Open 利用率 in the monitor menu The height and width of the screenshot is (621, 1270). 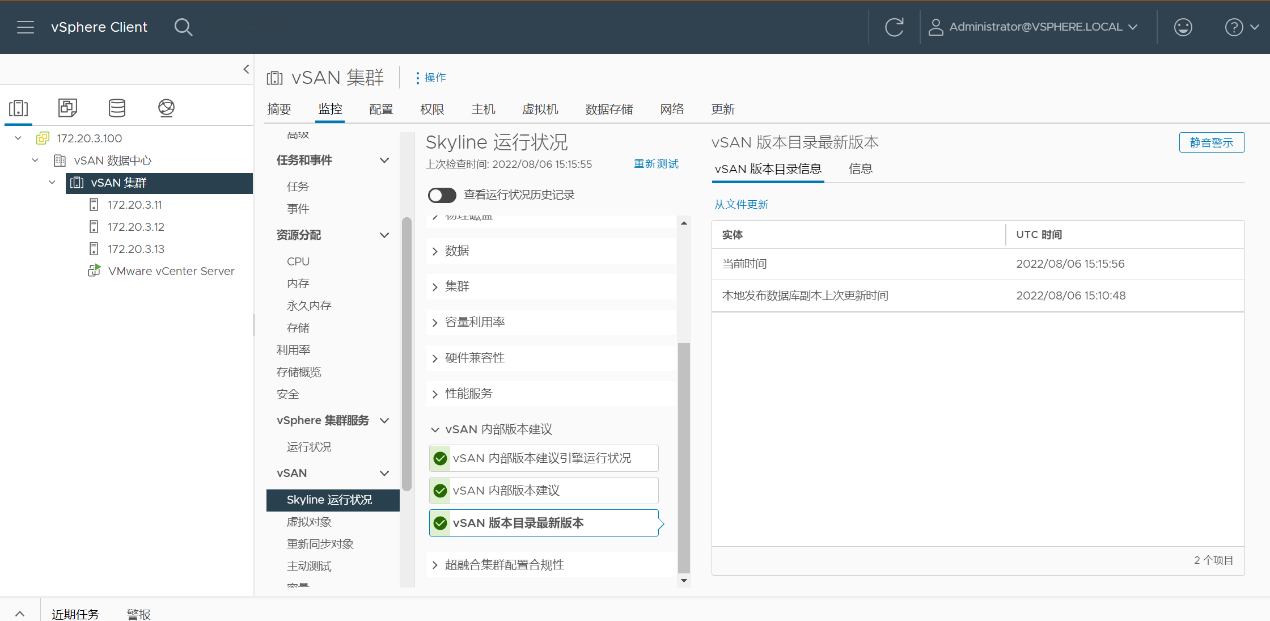[x=292, y=350]
